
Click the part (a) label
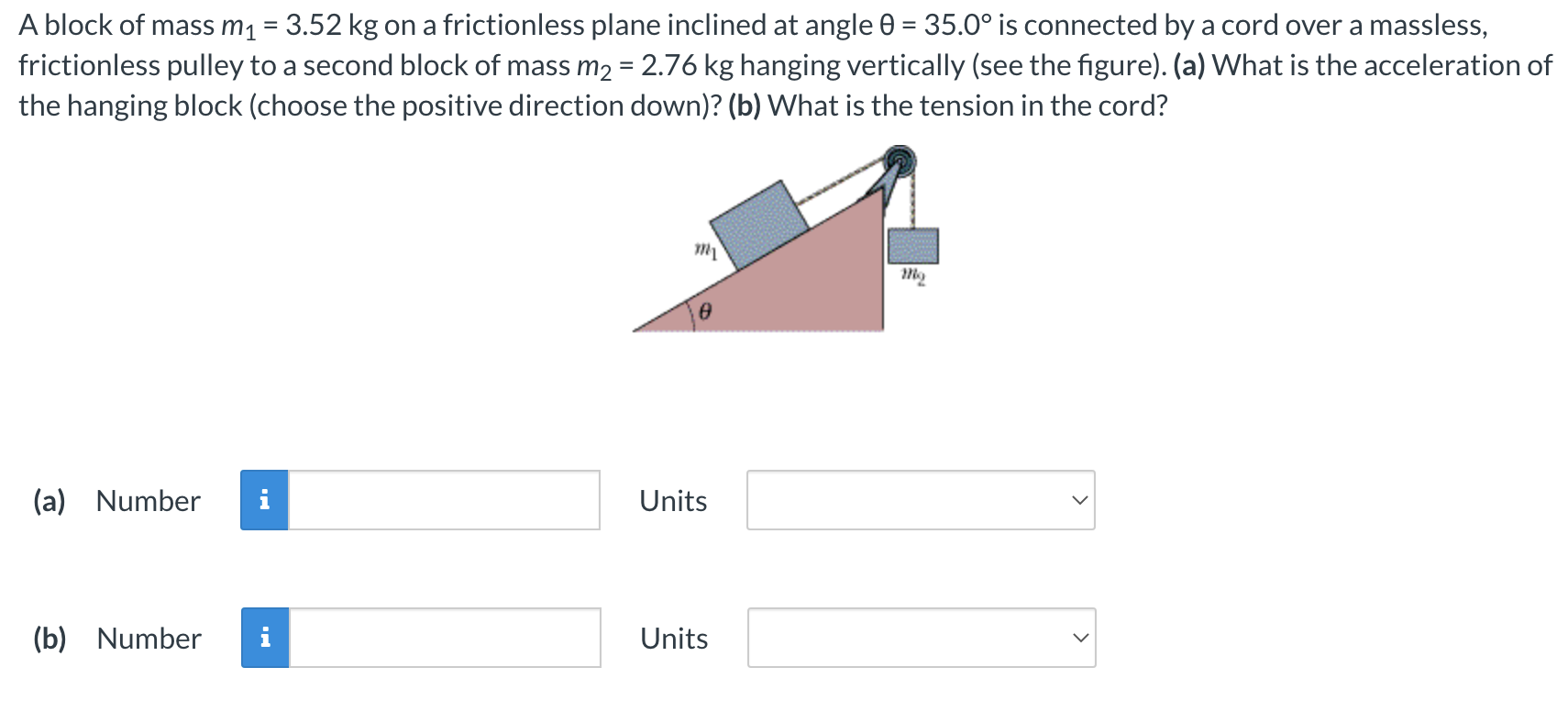pyautogui.click(x=50, y=500)
